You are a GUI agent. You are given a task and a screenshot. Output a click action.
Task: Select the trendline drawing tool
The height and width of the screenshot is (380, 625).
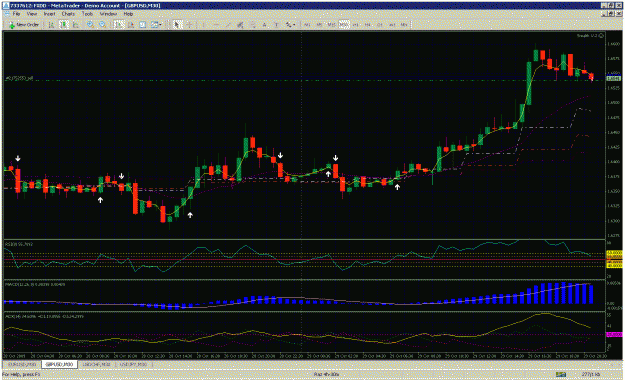tap(228, 25)
